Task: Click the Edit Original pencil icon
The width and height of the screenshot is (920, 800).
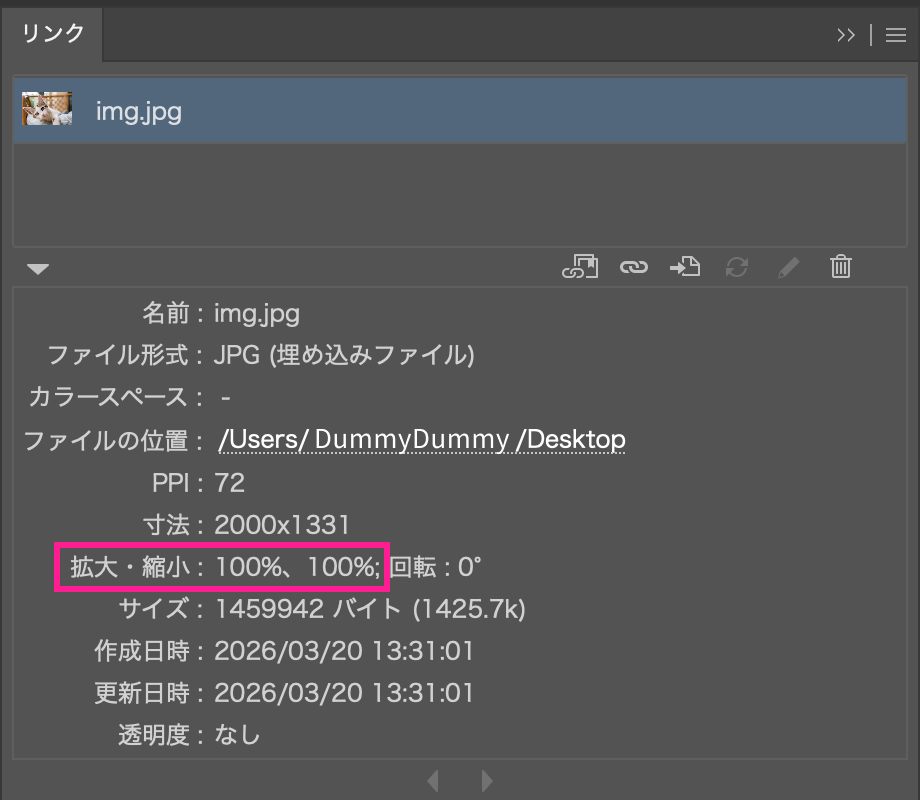Action: (789, 267)
